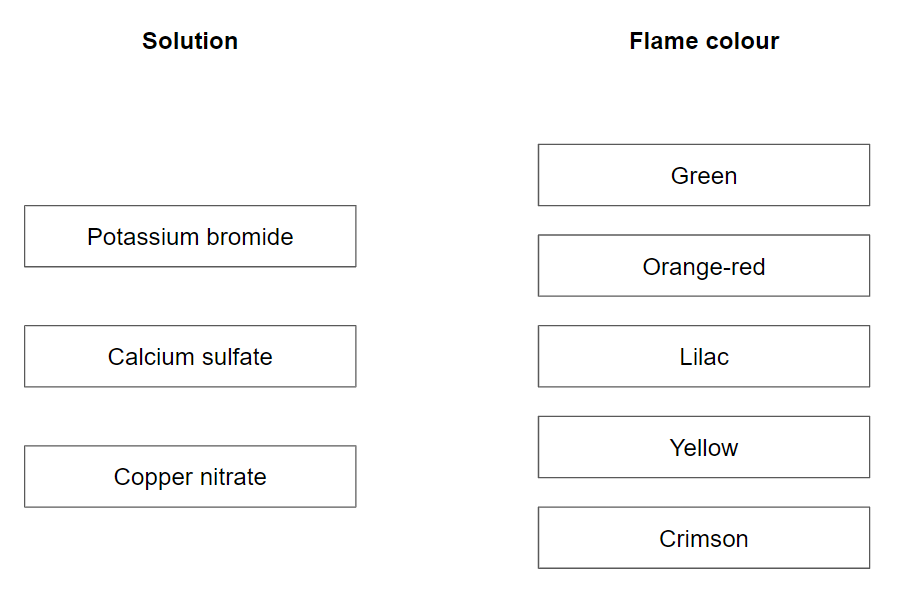Choose the Copper nitrate box
Viewport: 897px width, 590px height.
(x=190, y=477)
